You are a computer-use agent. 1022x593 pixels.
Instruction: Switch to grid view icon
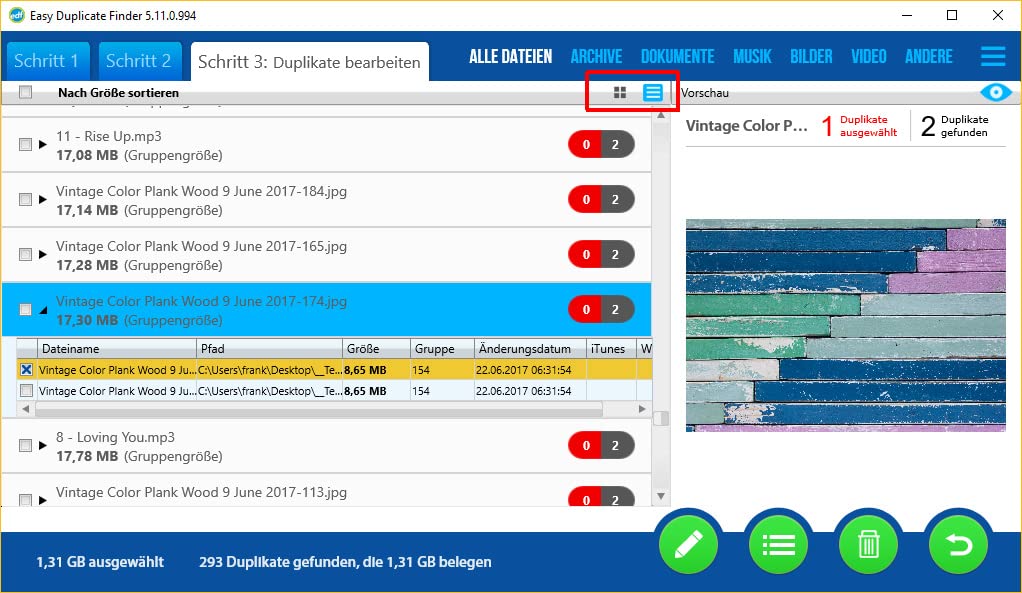tap(620, 93)
